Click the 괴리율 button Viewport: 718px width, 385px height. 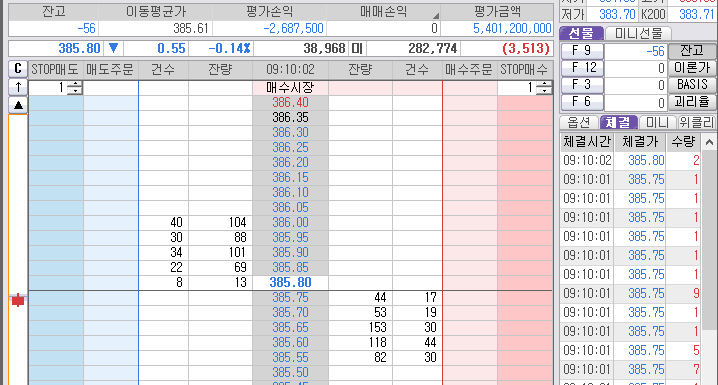click(x=691, y=102)
